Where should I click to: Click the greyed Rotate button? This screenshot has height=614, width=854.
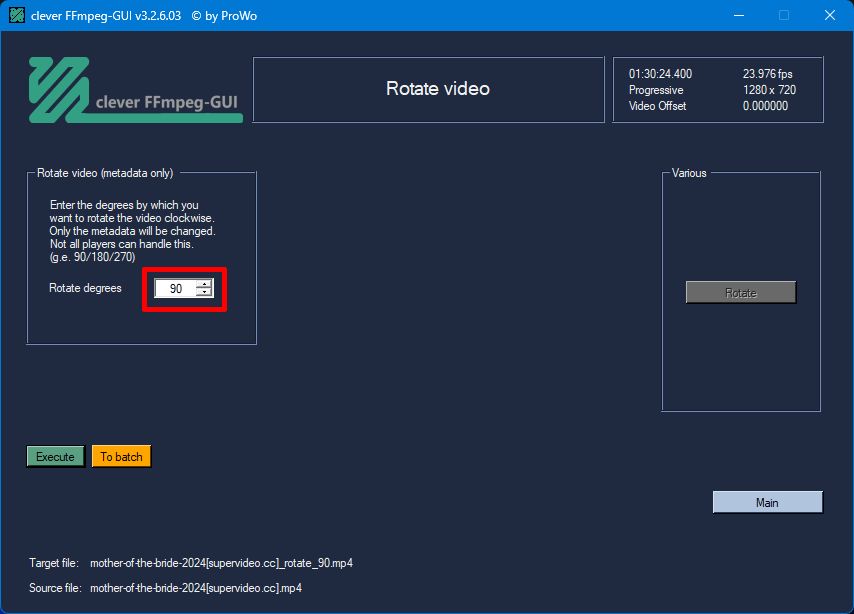[x=741, y=293]
